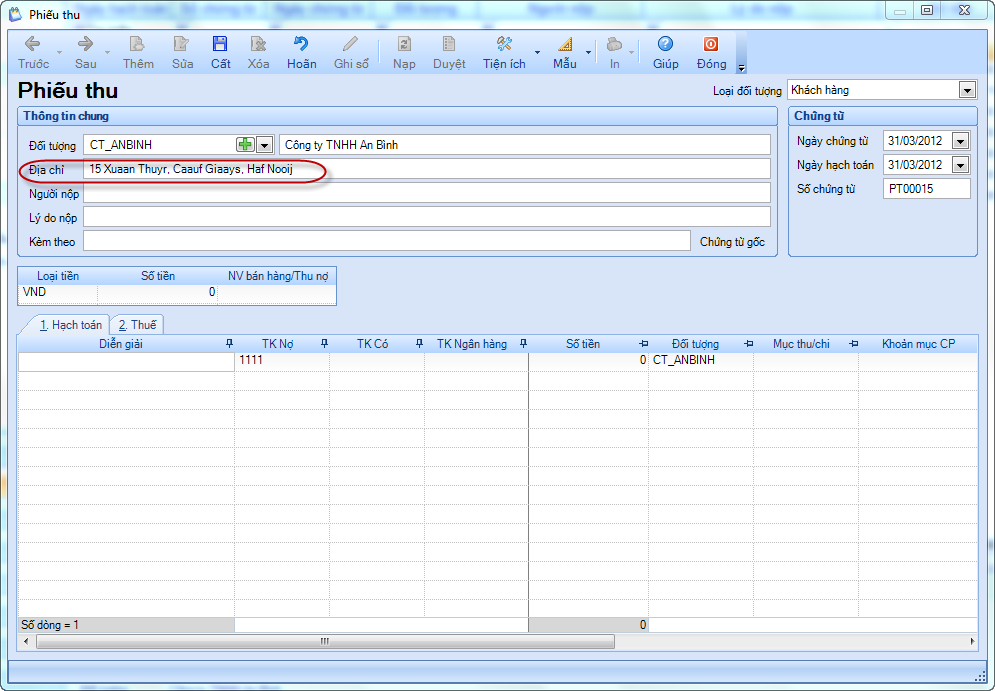Expand the Ngày hạch toán date dropdown
Image resolution: width=995 pixels, height=691 pixels.
tap(961, 165)
